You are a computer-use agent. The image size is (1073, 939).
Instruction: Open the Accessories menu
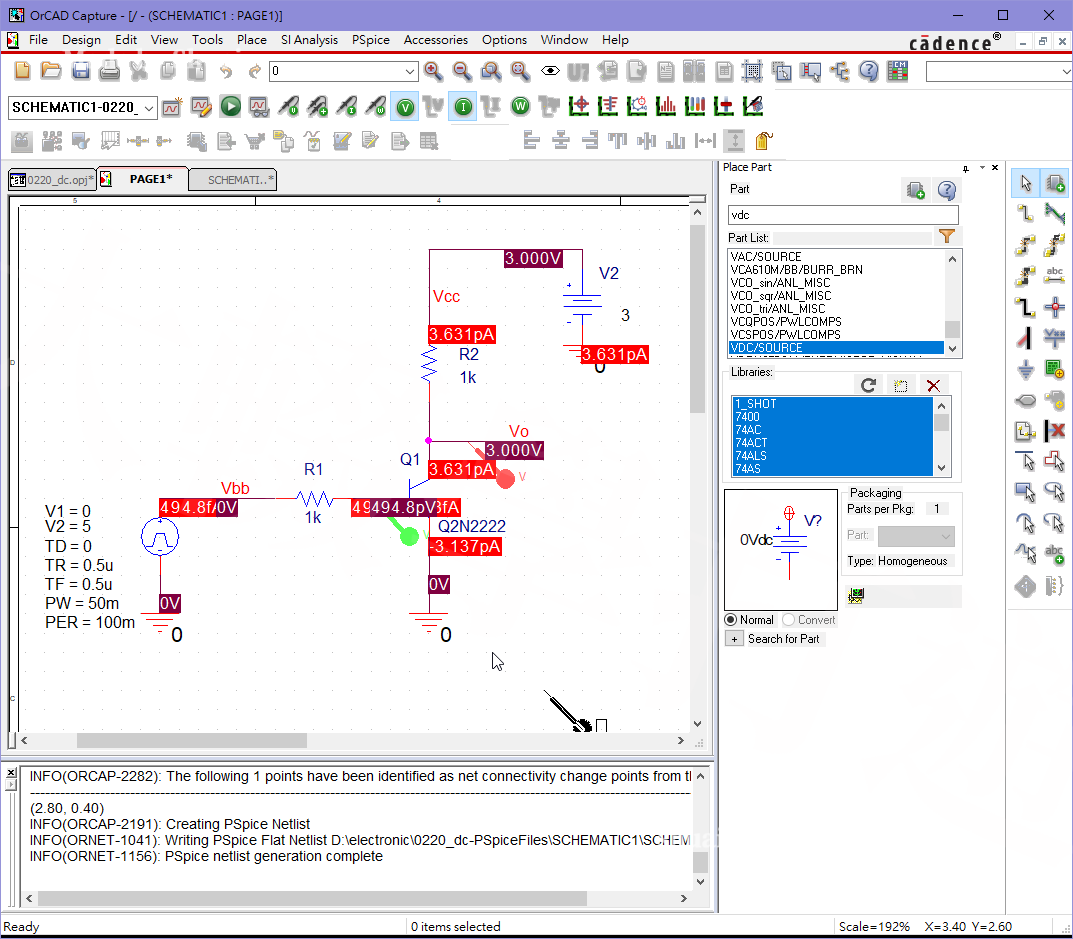pyautogui.click(x=436, y=40)
